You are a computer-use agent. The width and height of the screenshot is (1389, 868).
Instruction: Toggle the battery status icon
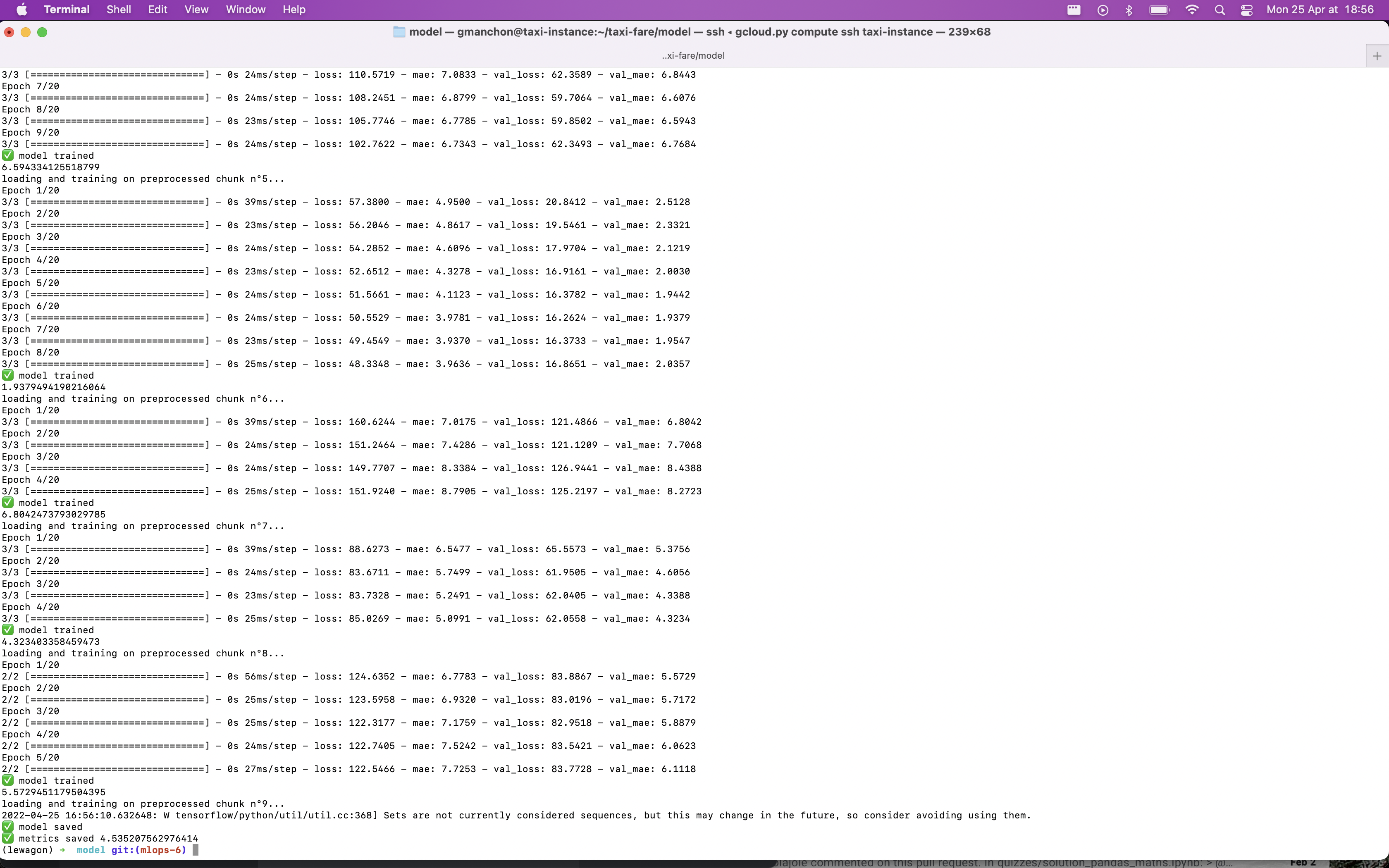pos(1159,9)
